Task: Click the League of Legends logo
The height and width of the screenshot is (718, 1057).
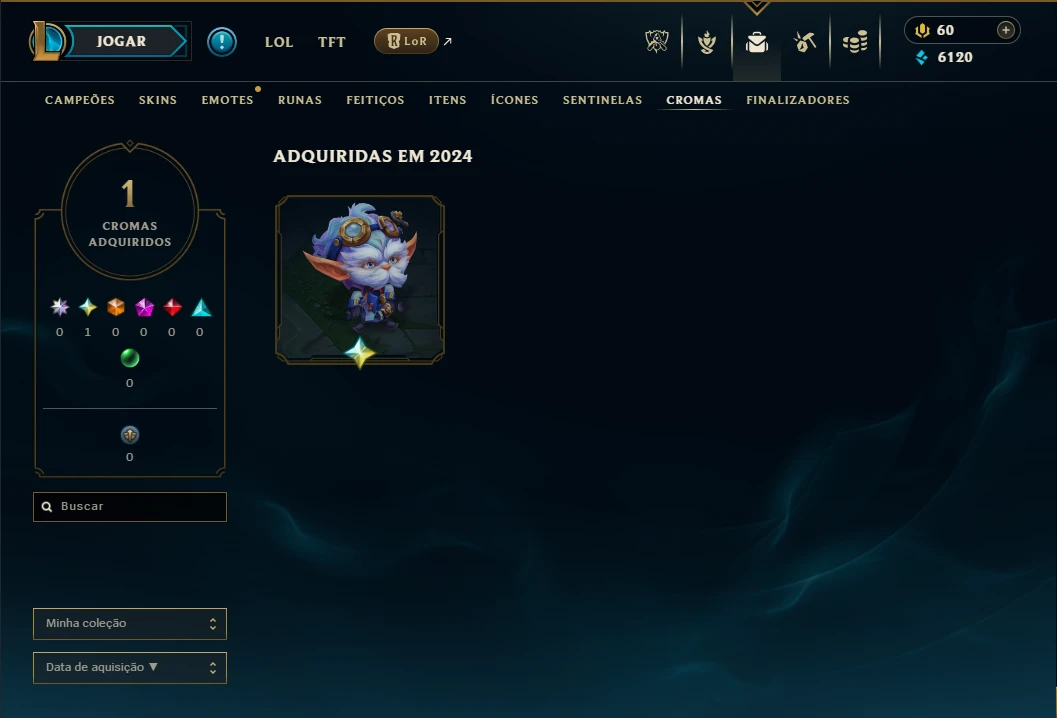Action: click(46, 41)
